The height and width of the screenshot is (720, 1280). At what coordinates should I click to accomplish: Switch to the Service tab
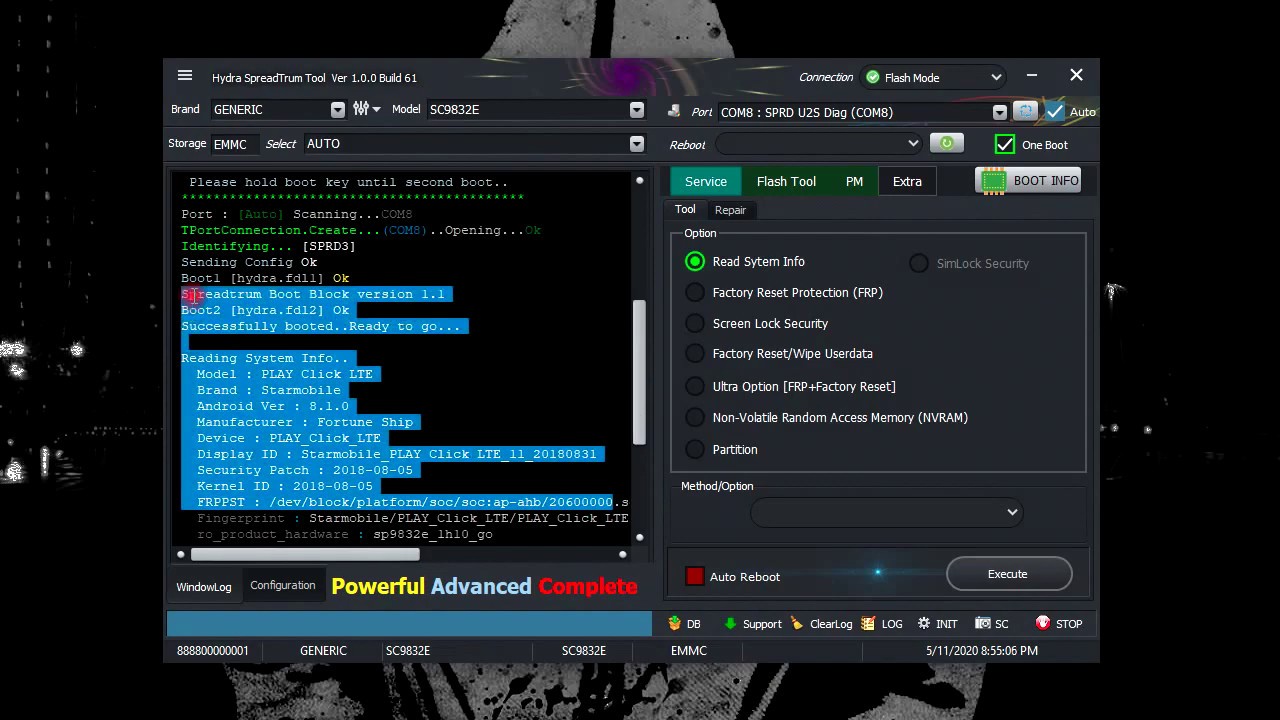(706, 181)
